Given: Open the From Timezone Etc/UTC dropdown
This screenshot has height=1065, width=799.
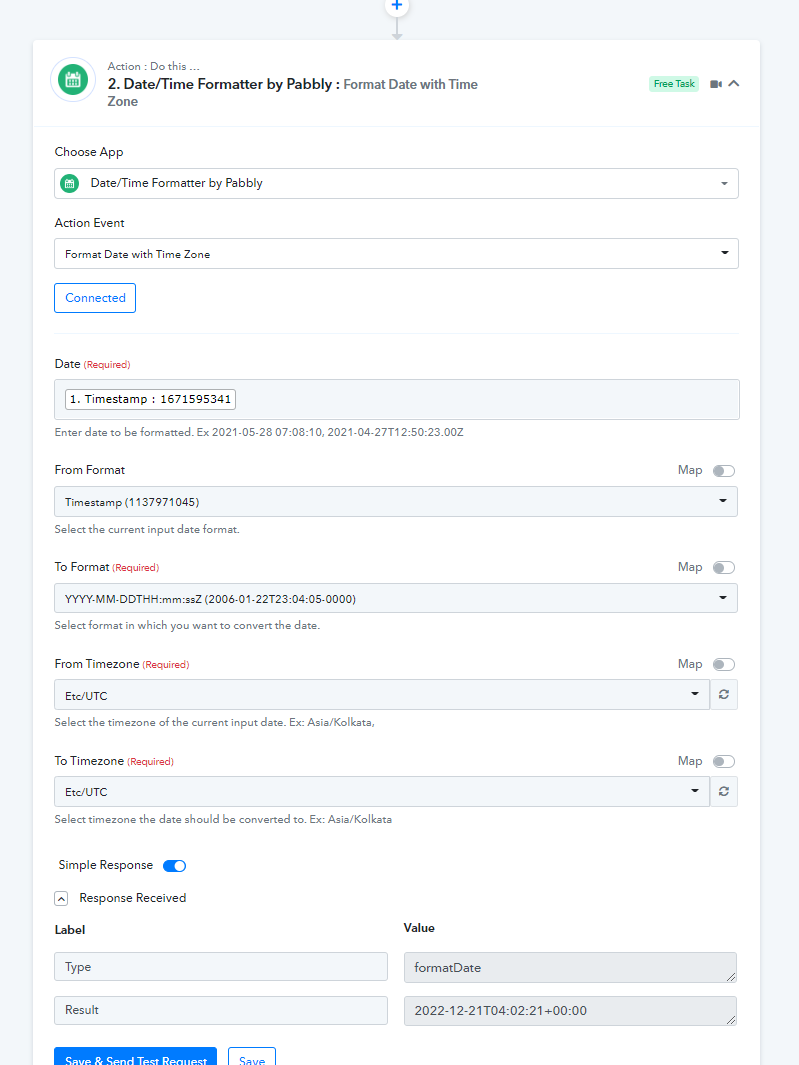Looking at the screenshot, I should [382, 695].
